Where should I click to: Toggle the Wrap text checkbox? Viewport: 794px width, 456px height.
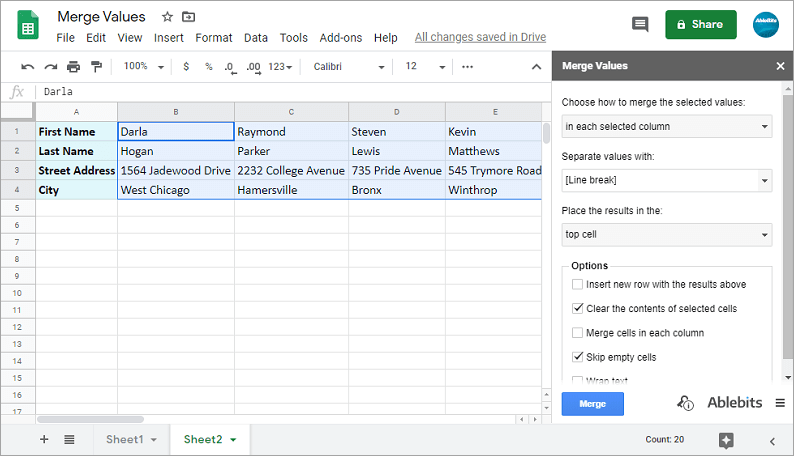pyautogui.click(x=577, y=380)
